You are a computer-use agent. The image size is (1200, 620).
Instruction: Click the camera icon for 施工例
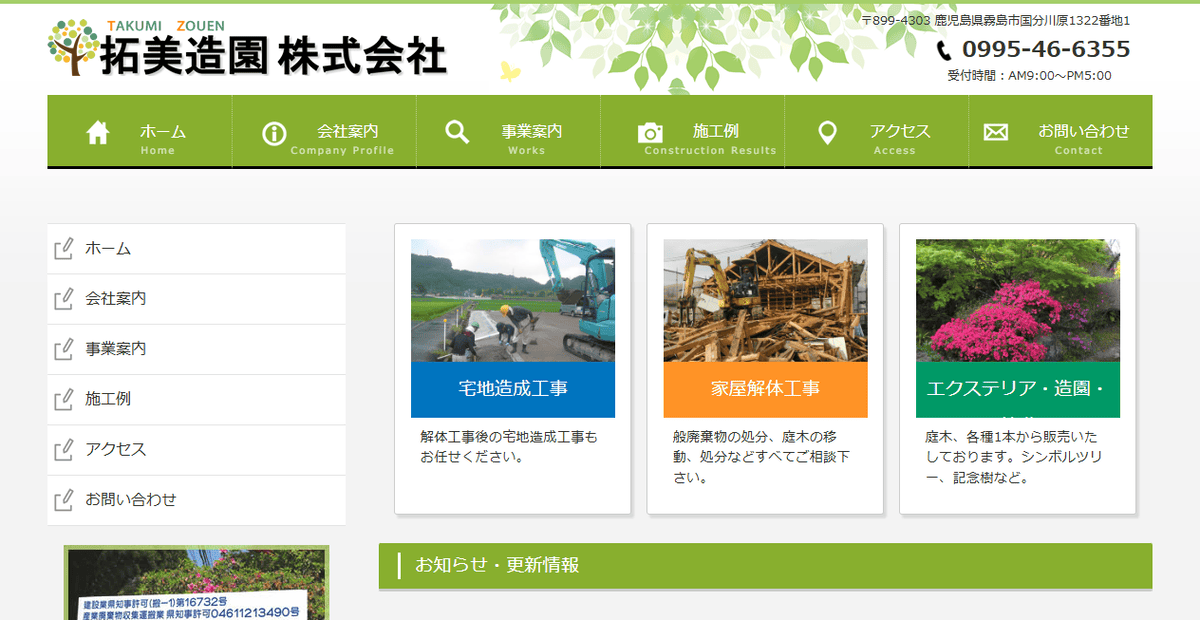(652, 131)
